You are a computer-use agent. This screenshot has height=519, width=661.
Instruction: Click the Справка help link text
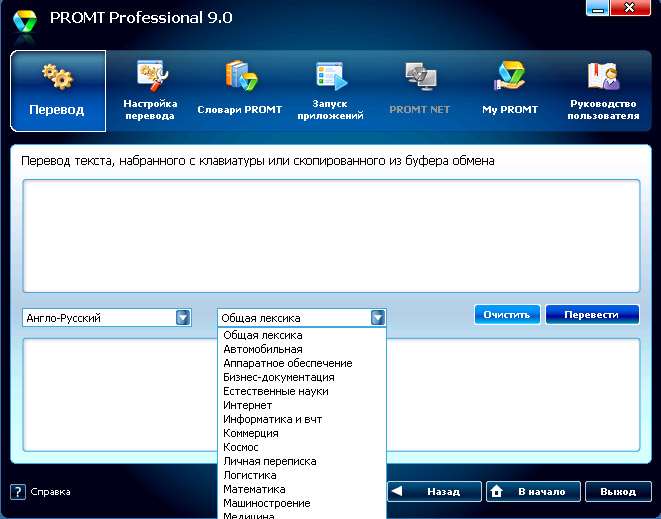click(x=50, y=492)
